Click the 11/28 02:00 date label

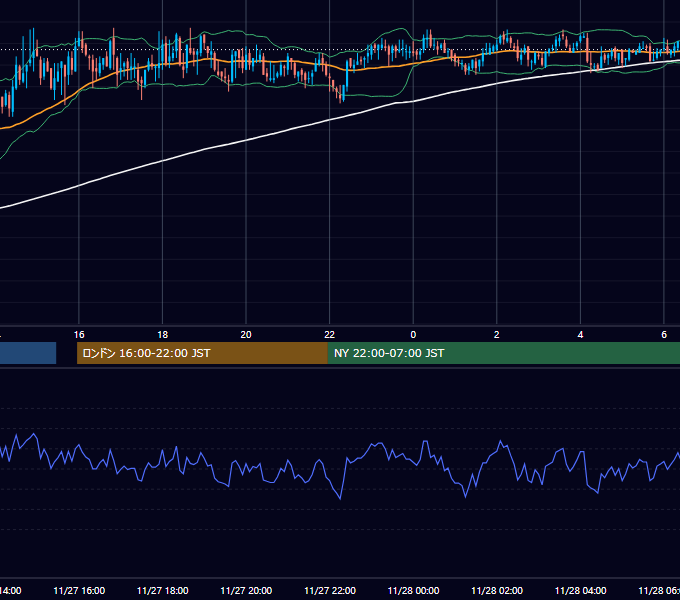(x=497, y=590)
